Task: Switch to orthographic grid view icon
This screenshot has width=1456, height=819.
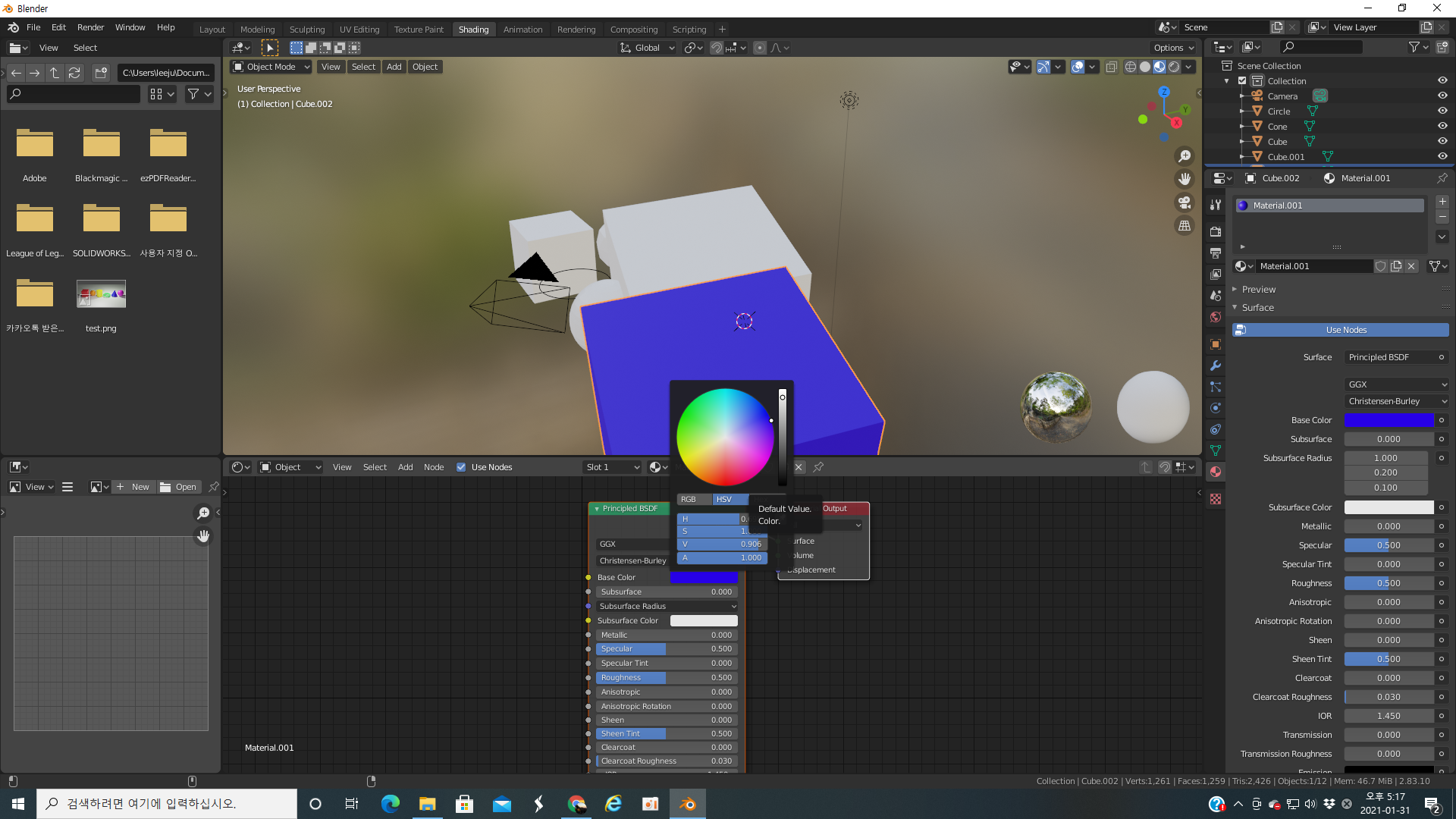Action: 1184,226
